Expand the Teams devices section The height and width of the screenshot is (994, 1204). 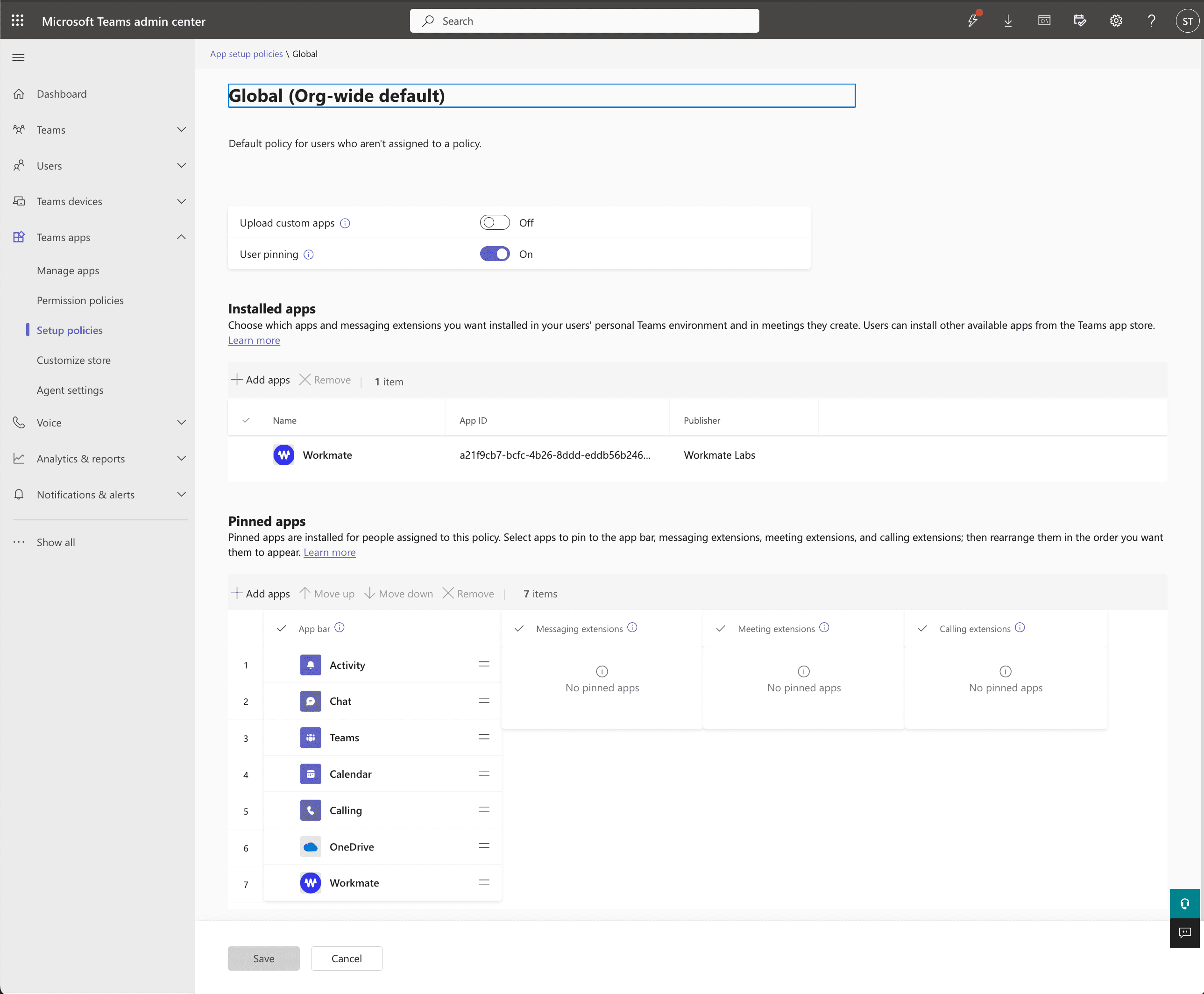(x=182, y=201)
